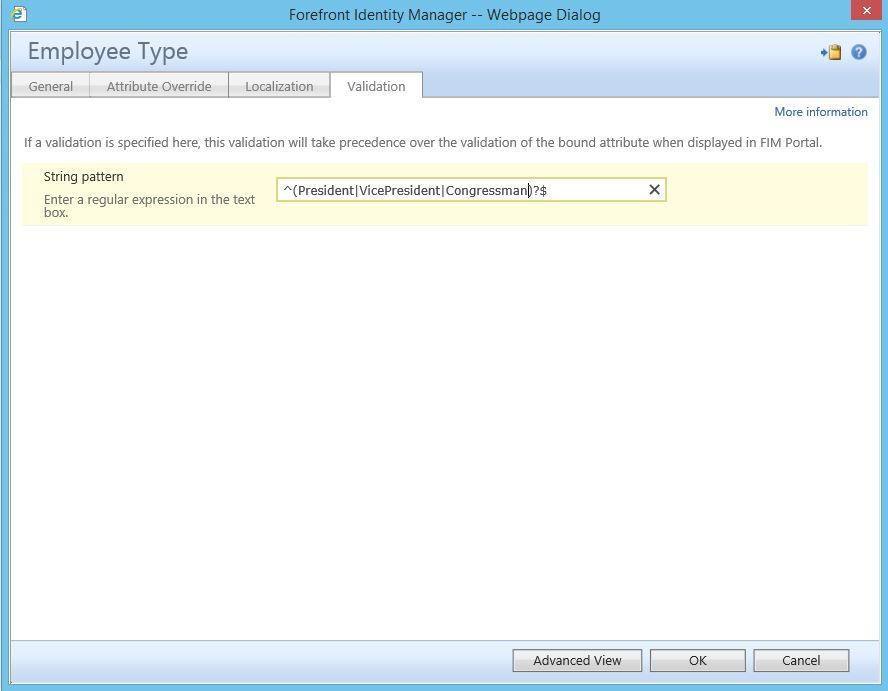Open the blue help question-mark icon
The height and width of the screenshot is (691, 888).
pos(859,52)
